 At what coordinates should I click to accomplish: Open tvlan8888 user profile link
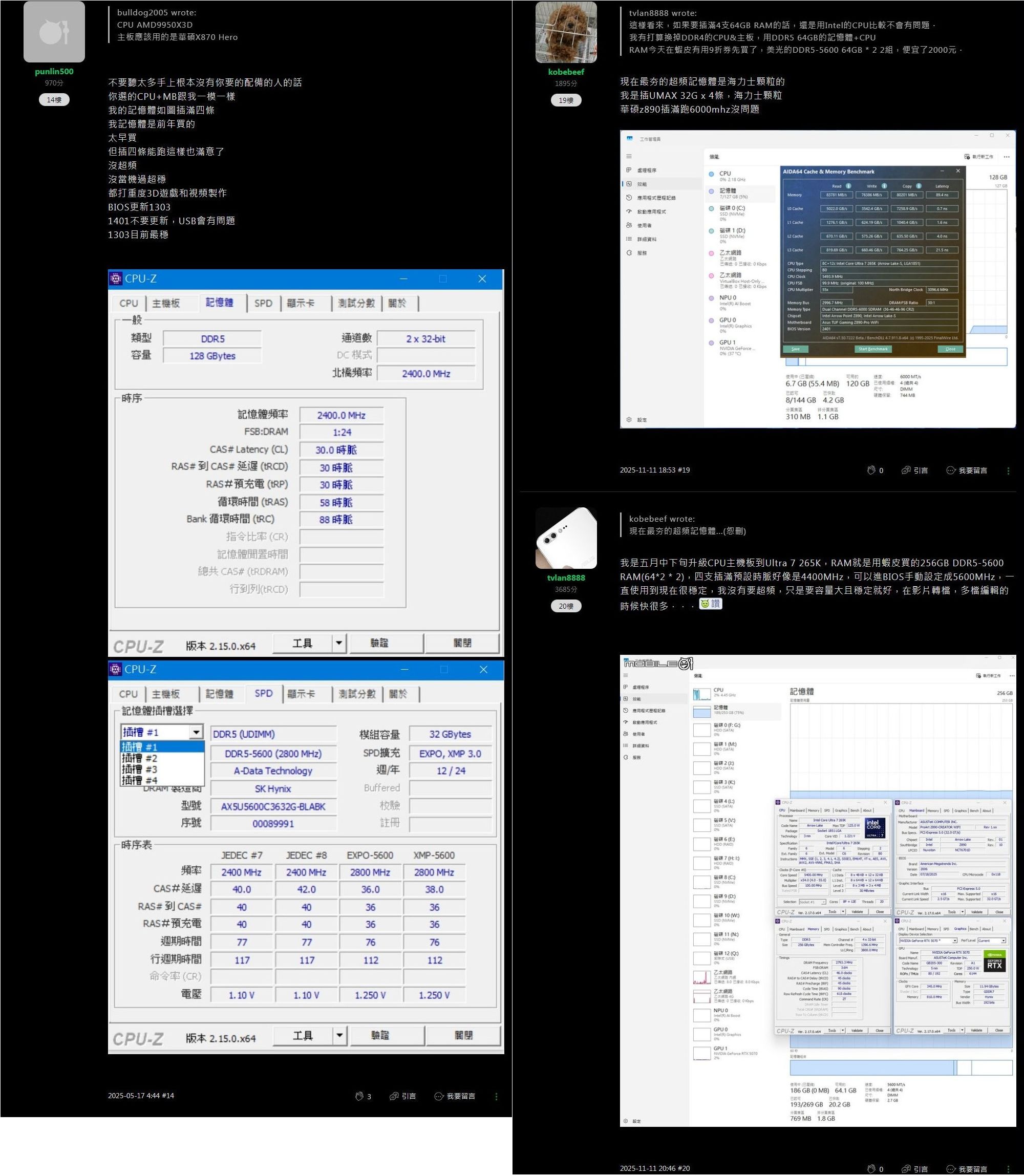[x=566, y=578]
